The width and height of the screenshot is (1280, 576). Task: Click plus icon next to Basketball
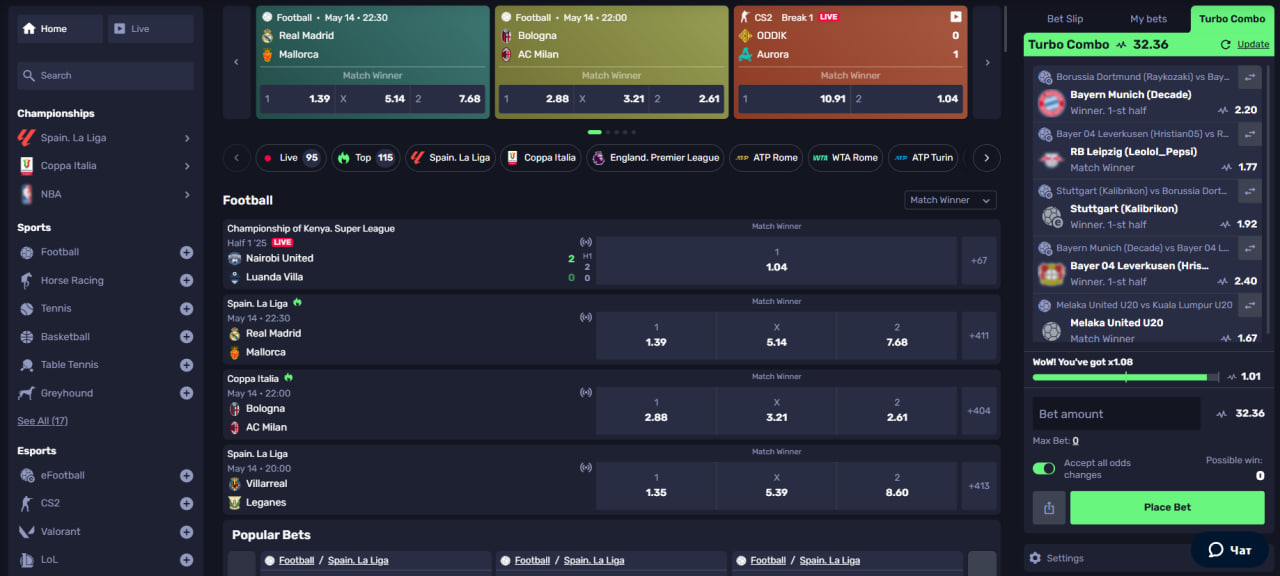coord(186,336)
